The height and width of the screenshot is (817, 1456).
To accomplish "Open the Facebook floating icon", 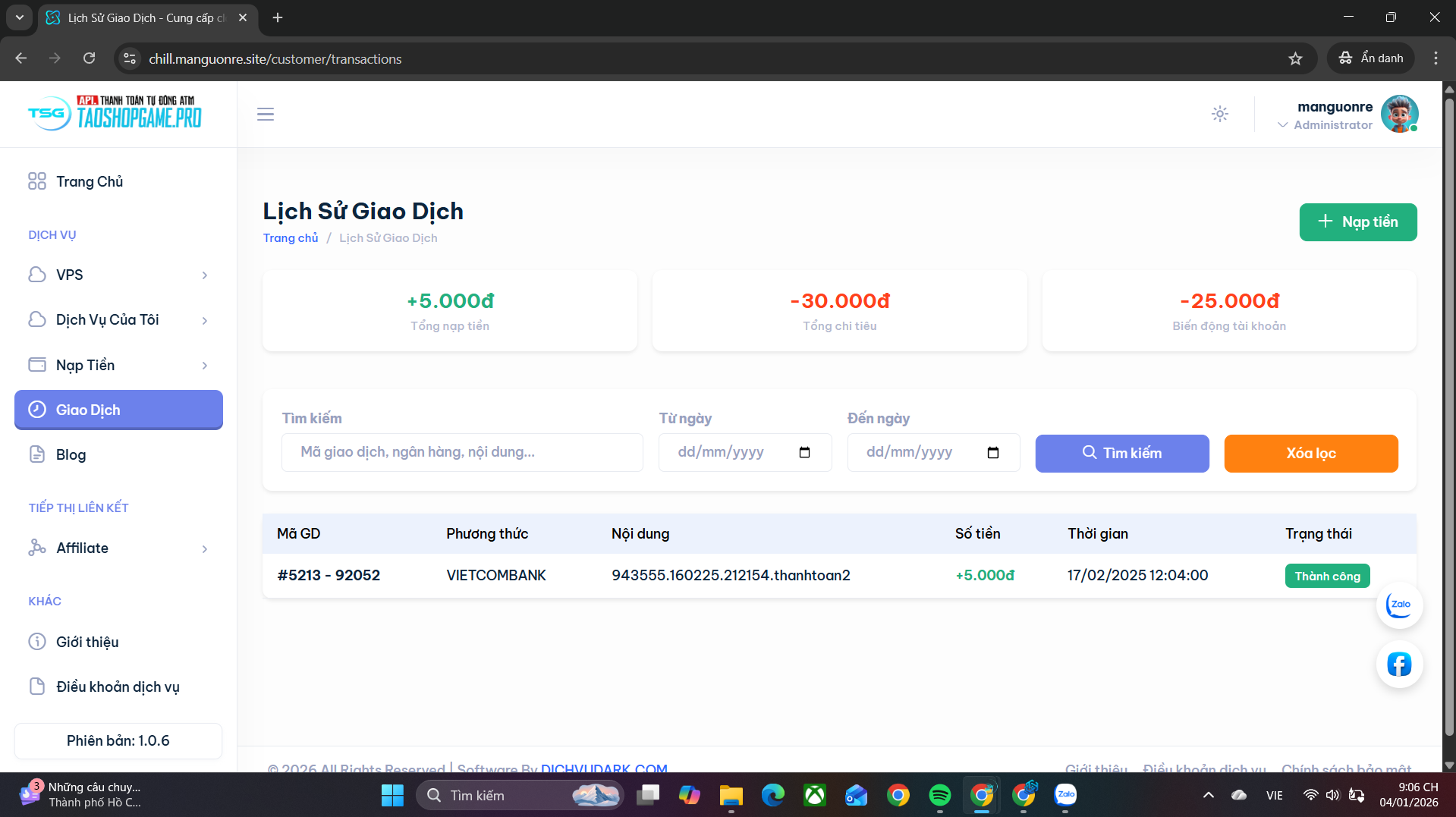I will coord(1398,665).
